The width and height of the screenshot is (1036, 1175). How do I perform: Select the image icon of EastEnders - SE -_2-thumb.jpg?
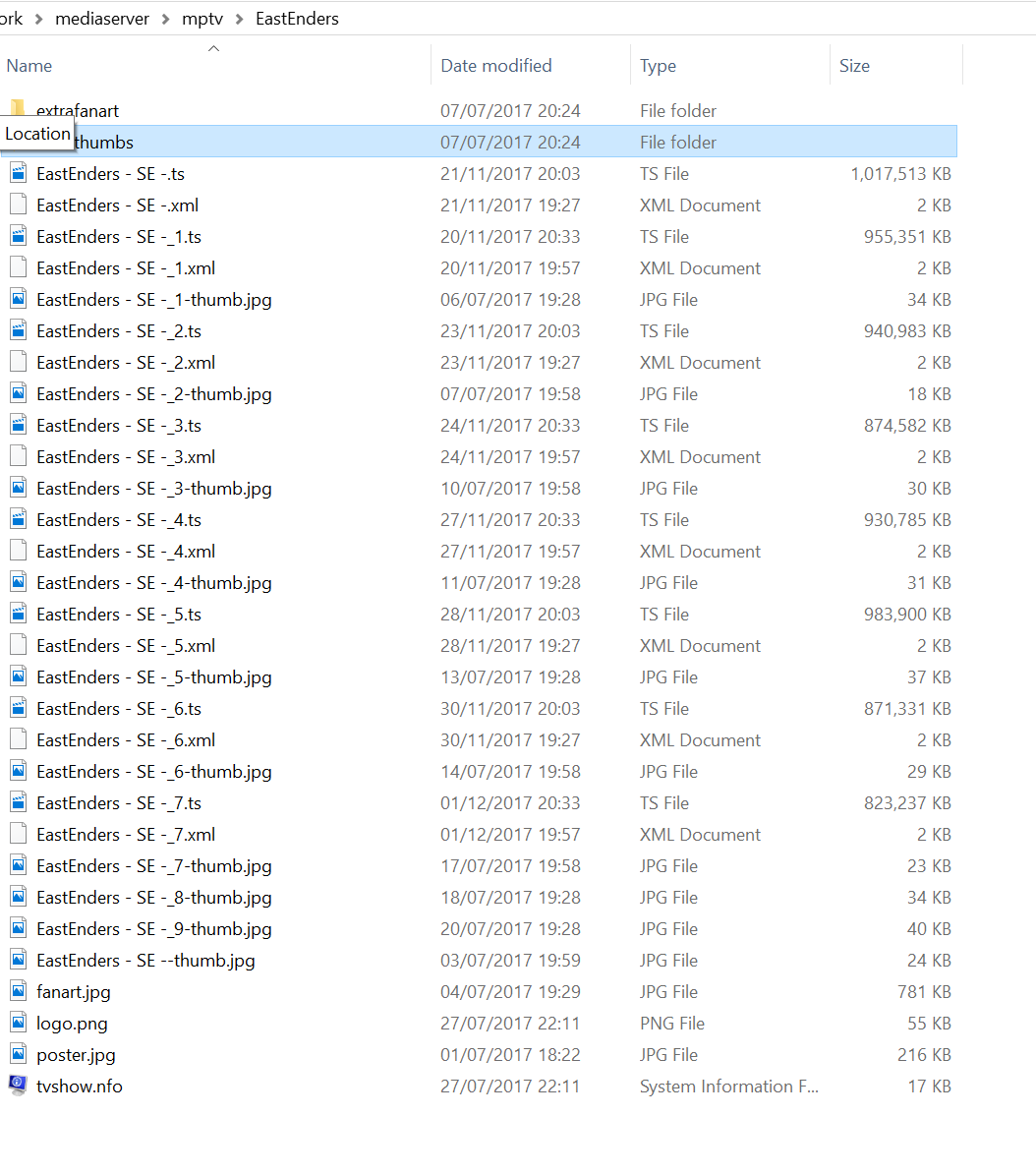pyautogui.click(x=19, y=393)
